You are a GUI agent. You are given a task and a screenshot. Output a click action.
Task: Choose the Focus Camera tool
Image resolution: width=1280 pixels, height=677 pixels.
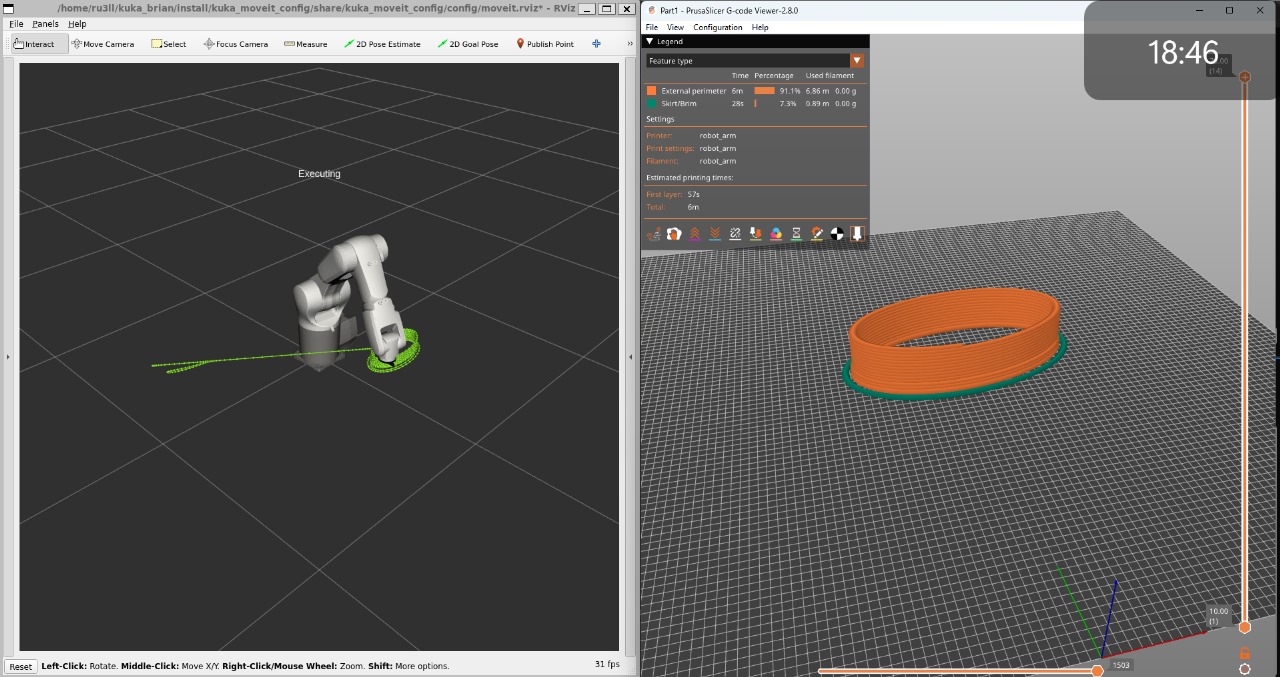[235, 44]
